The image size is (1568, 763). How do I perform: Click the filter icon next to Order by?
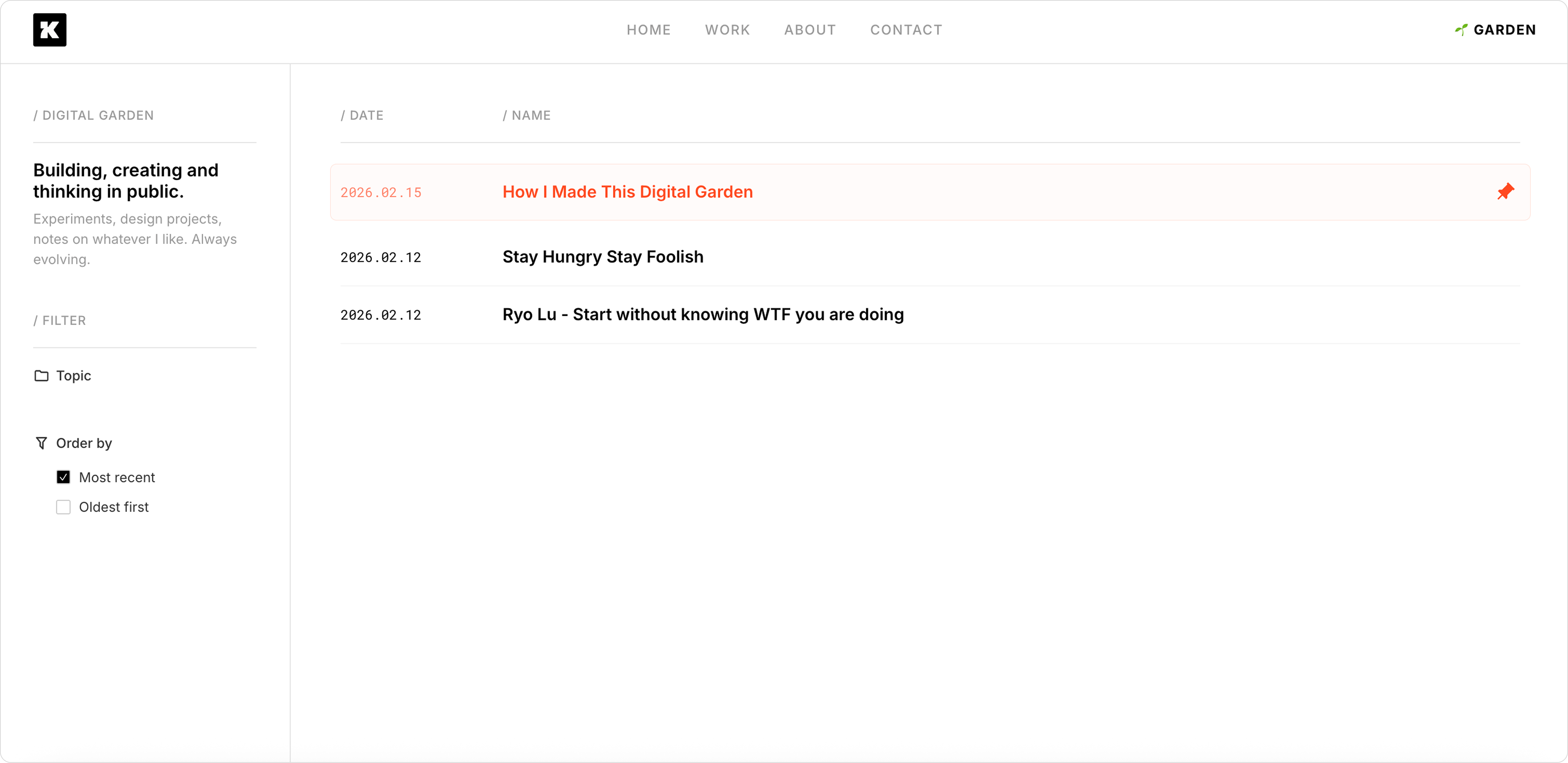click(40, 442)
